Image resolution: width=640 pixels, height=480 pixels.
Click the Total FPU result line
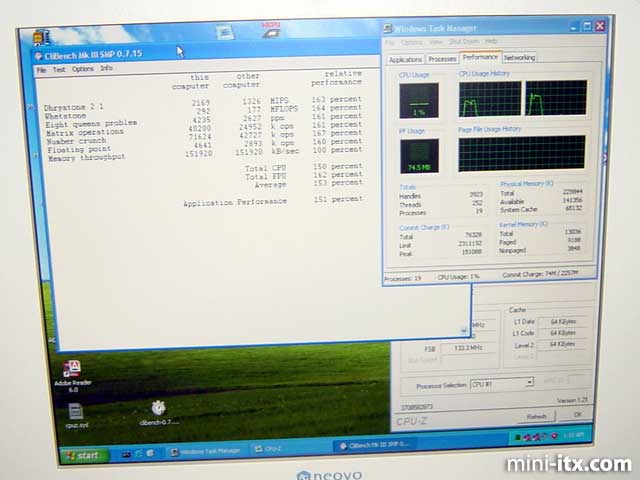point(304,176)
